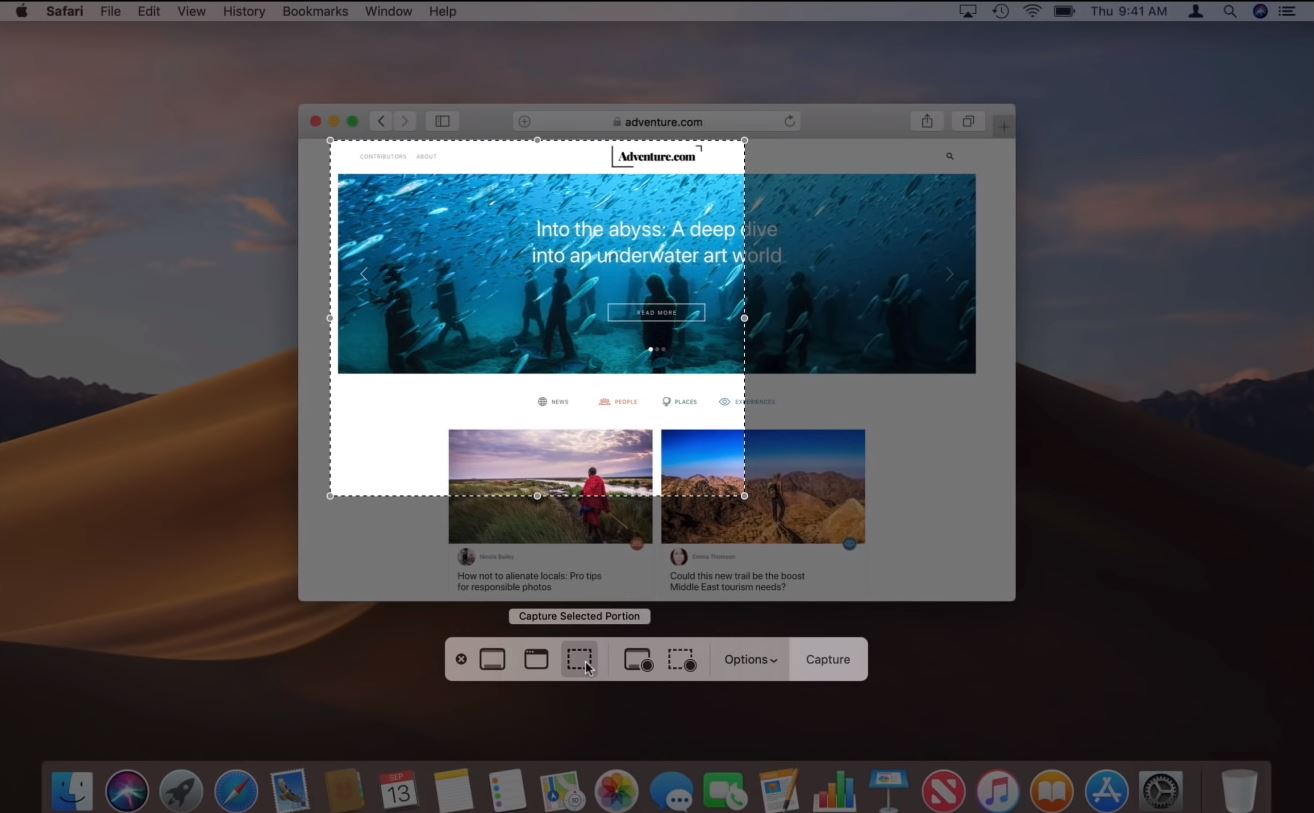
Task: Open the Safari sidebar
Action: tap(441, 120)
